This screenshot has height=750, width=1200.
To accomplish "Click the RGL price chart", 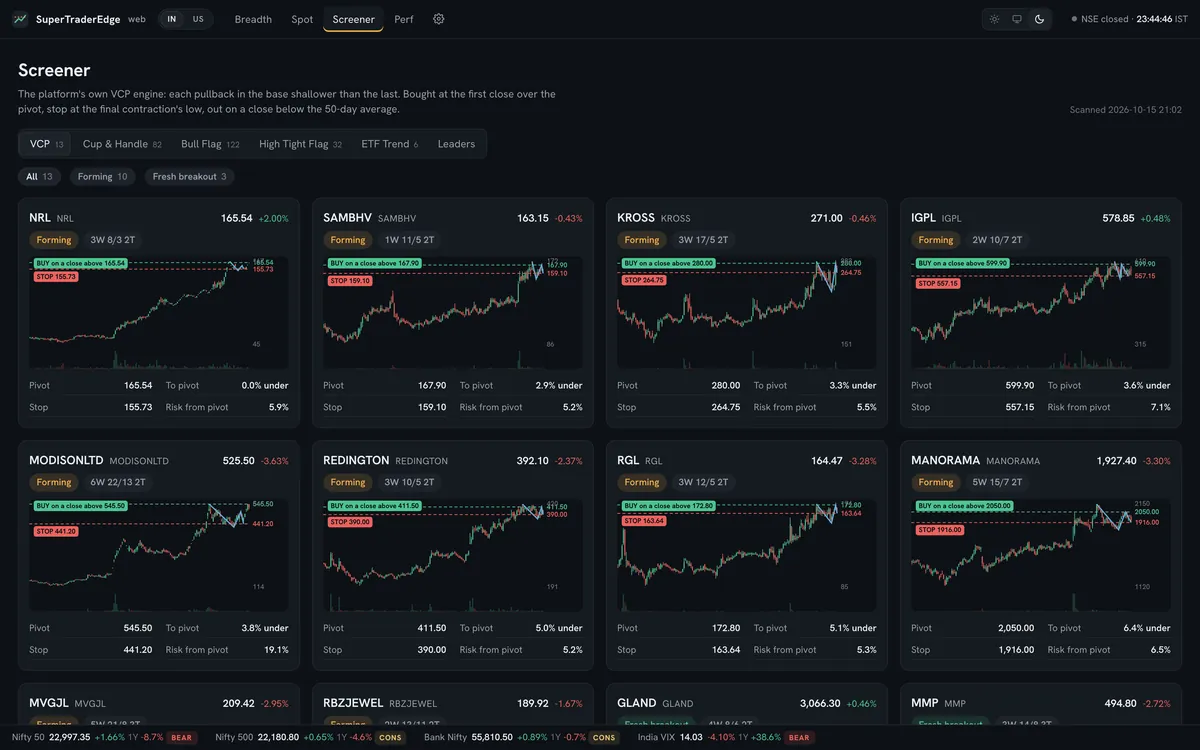I will (x=747, y=555).
